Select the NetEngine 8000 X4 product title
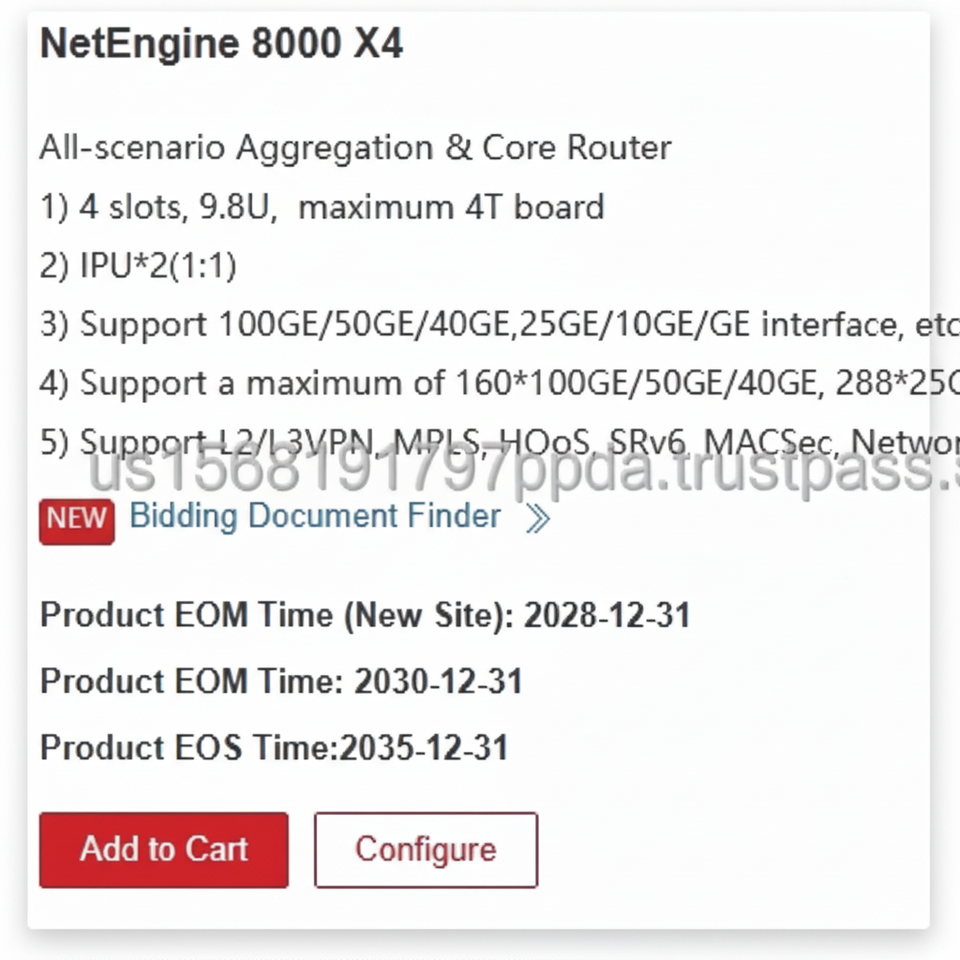 coord(221,45)
